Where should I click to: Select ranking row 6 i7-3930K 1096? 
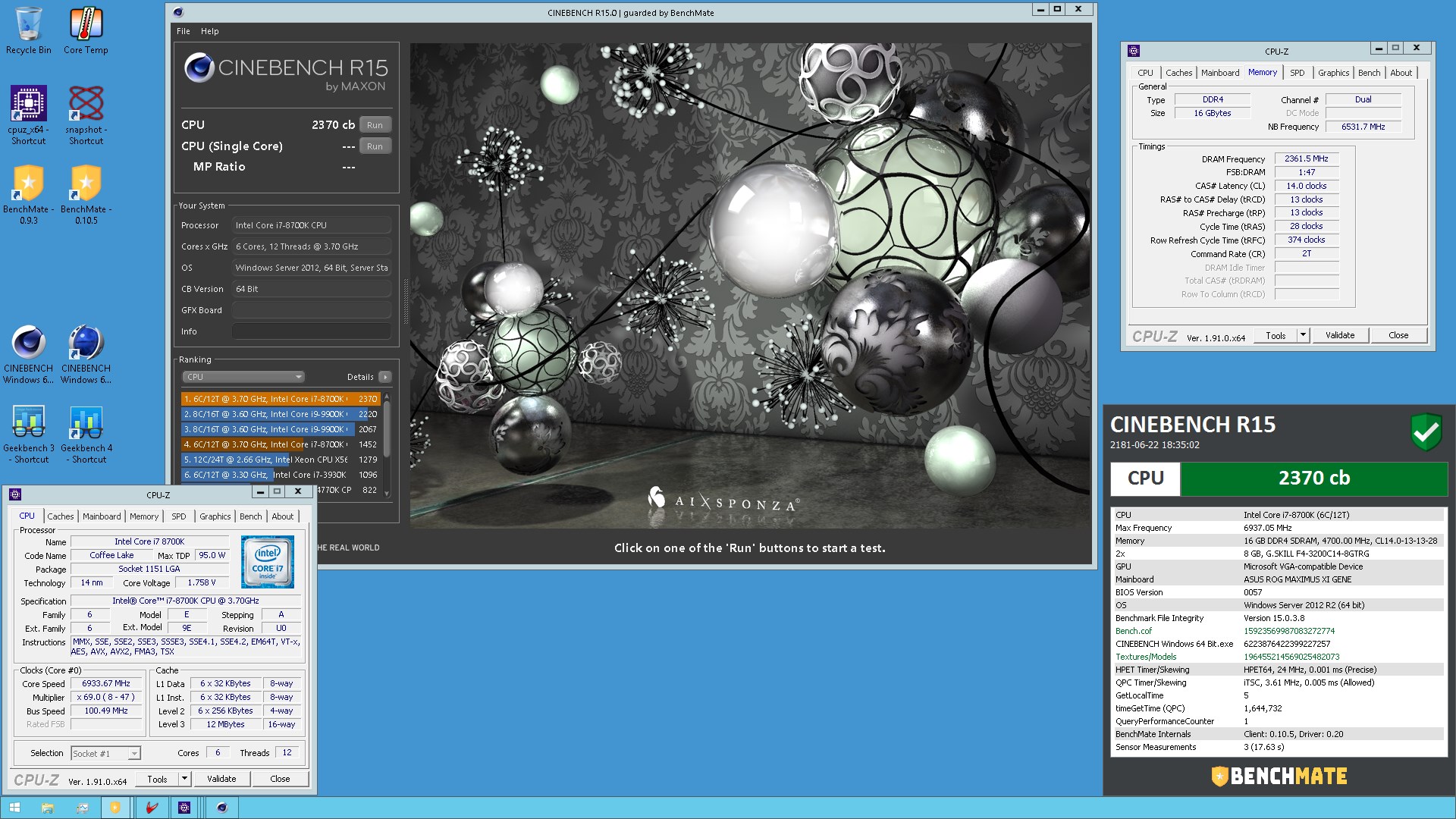click(x=280, y=475)
